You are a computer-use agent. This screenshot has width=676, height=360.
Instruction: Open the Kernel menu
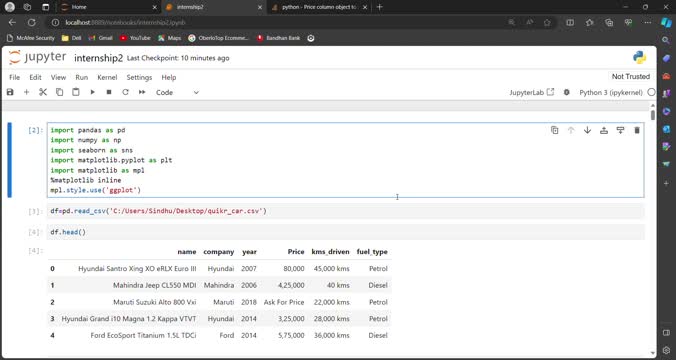coord(107,78)
